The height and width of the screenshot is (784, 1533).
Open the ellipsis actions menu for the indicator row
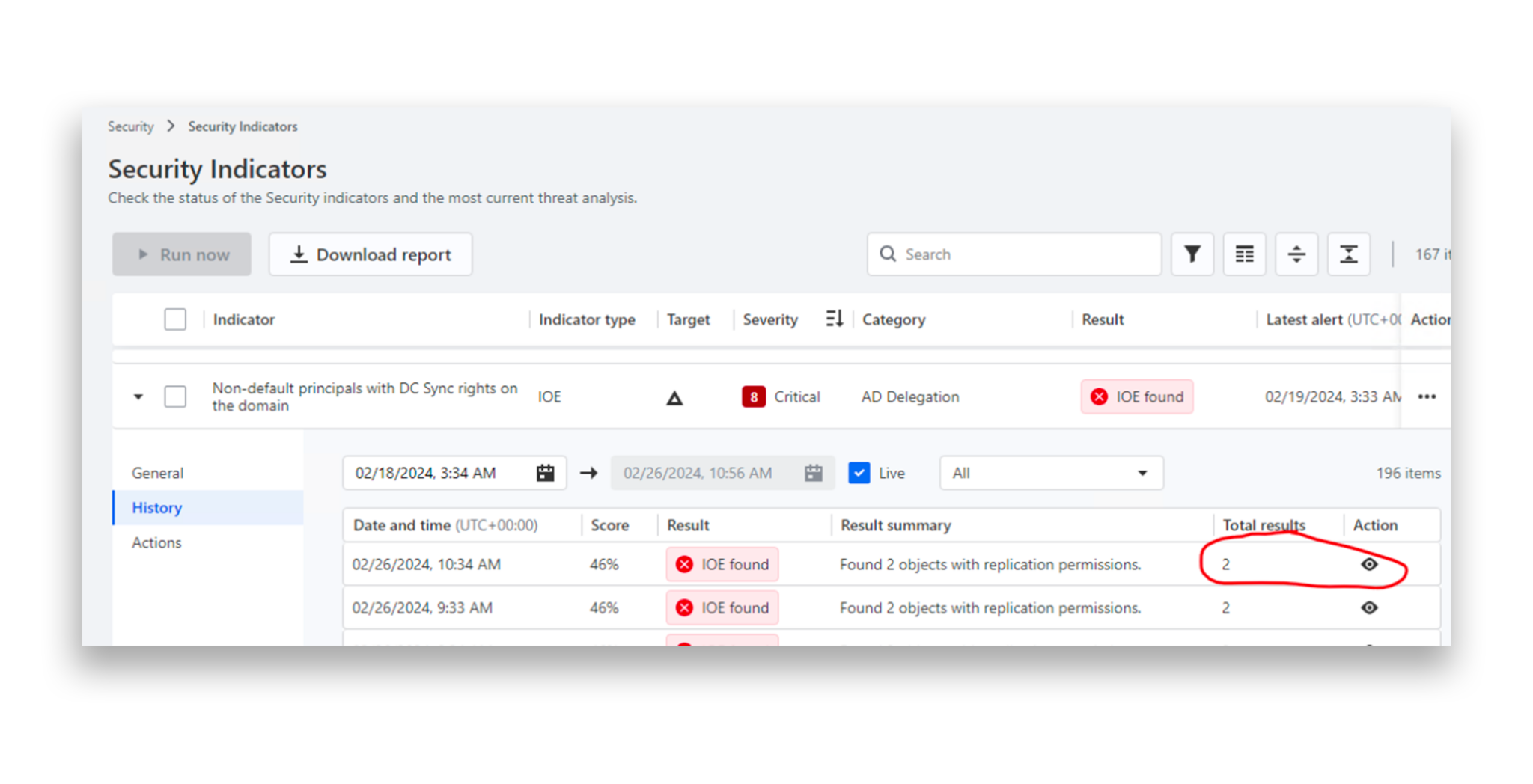(1426, 396)
